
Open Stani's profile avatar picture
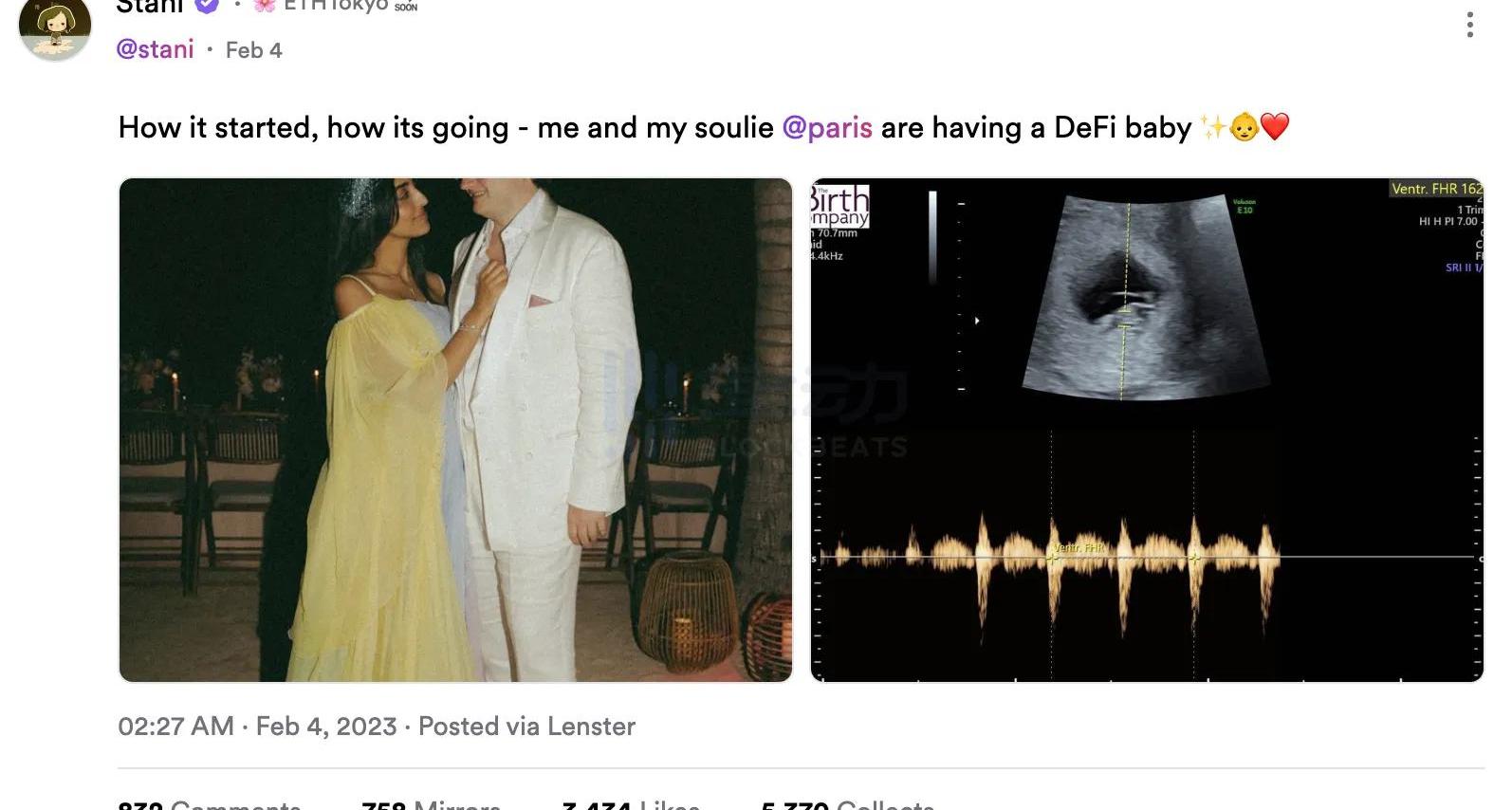pos(55,28)
